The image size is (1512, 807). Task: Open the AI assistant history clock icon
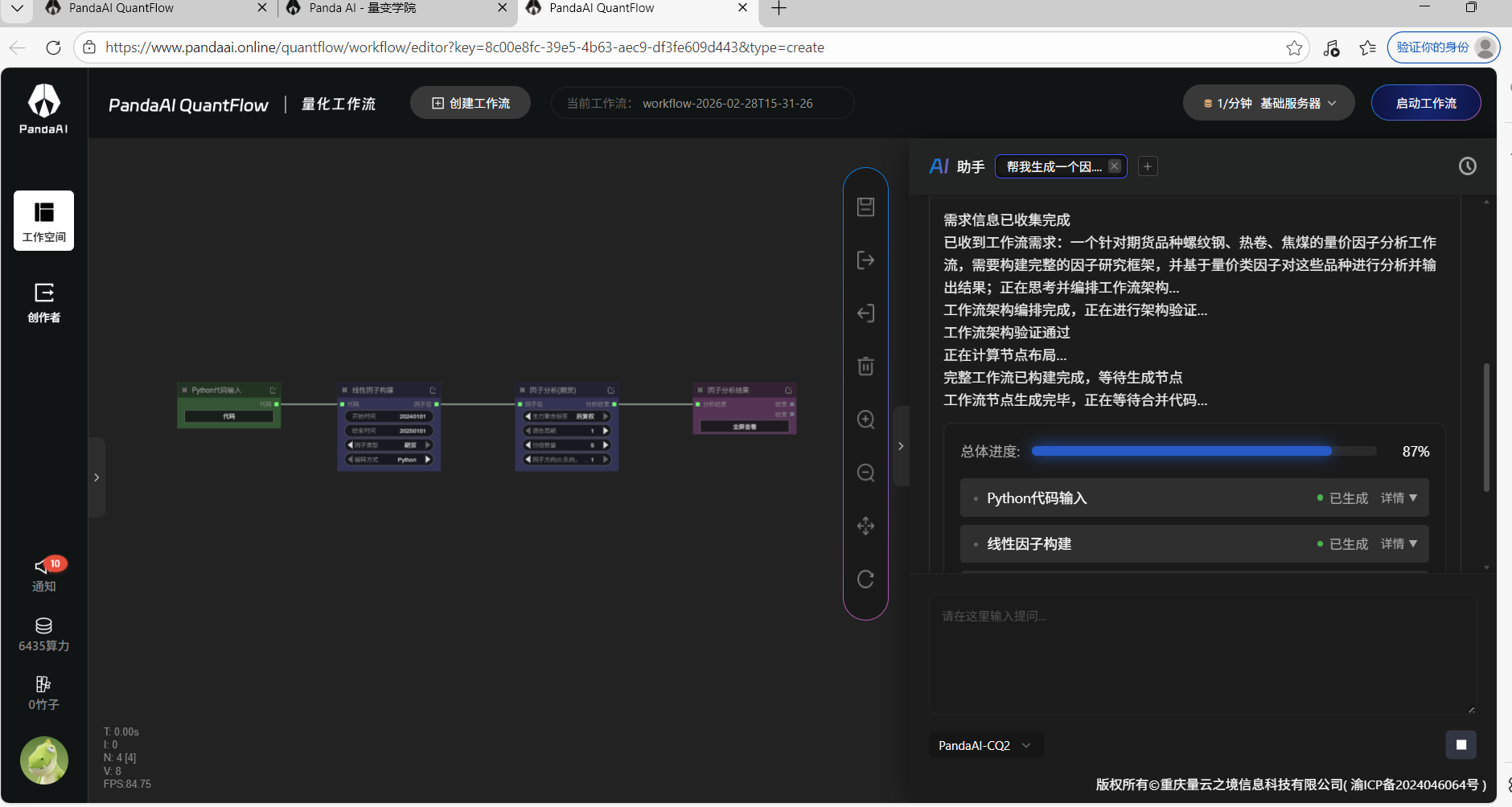click(x=1467, y=166)
